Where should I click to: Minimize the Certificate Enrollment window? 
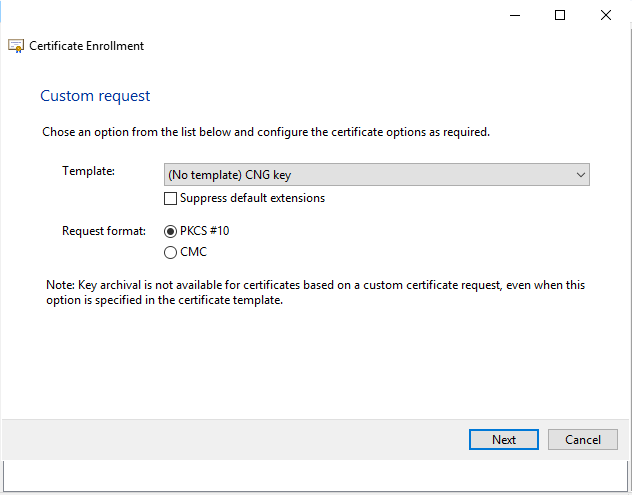(515, 15)
